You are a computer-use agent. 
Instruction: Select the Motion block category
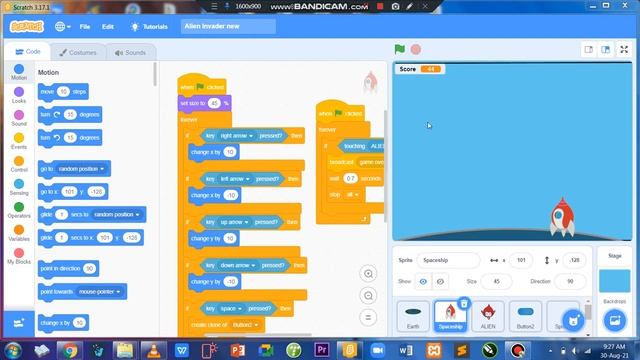(x=19, y=72)
